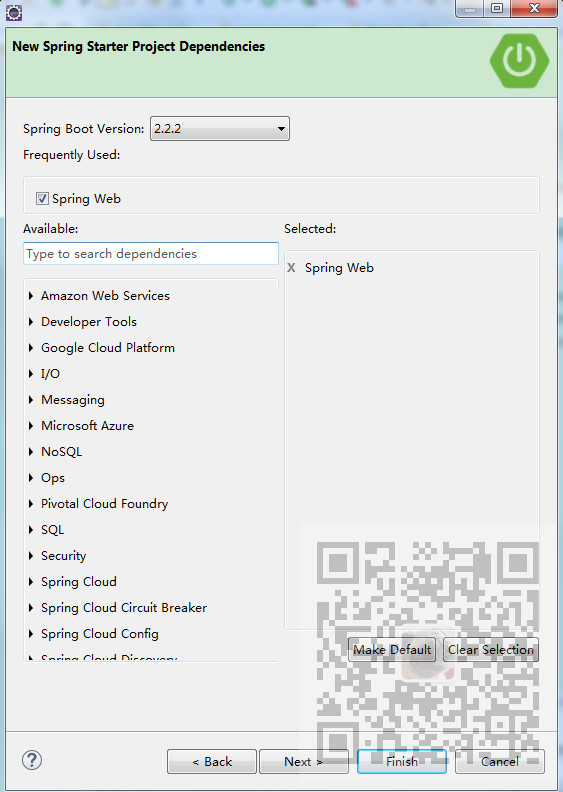Select the Spring Cloud Circuit Breaker label
Screen dimensions: 563x792
(x=124, y=608)
